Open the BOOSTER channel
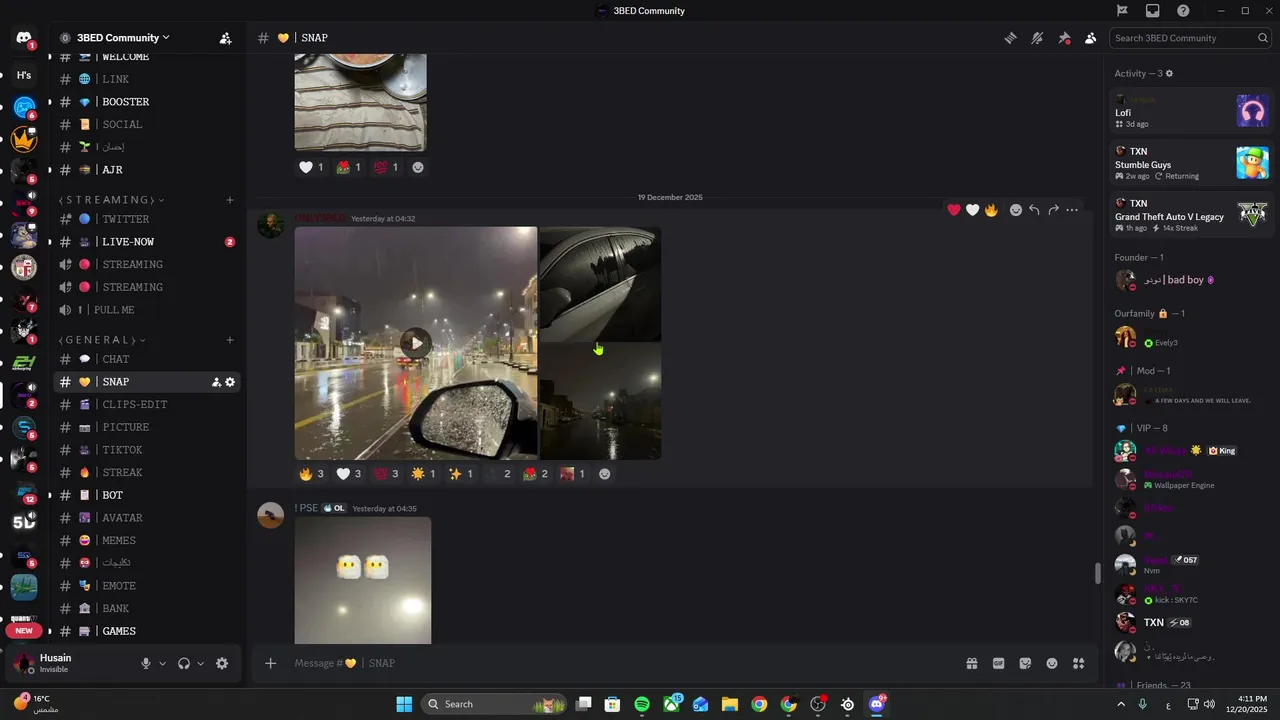This screenshot has width=1280, height=720. (147, 102)
